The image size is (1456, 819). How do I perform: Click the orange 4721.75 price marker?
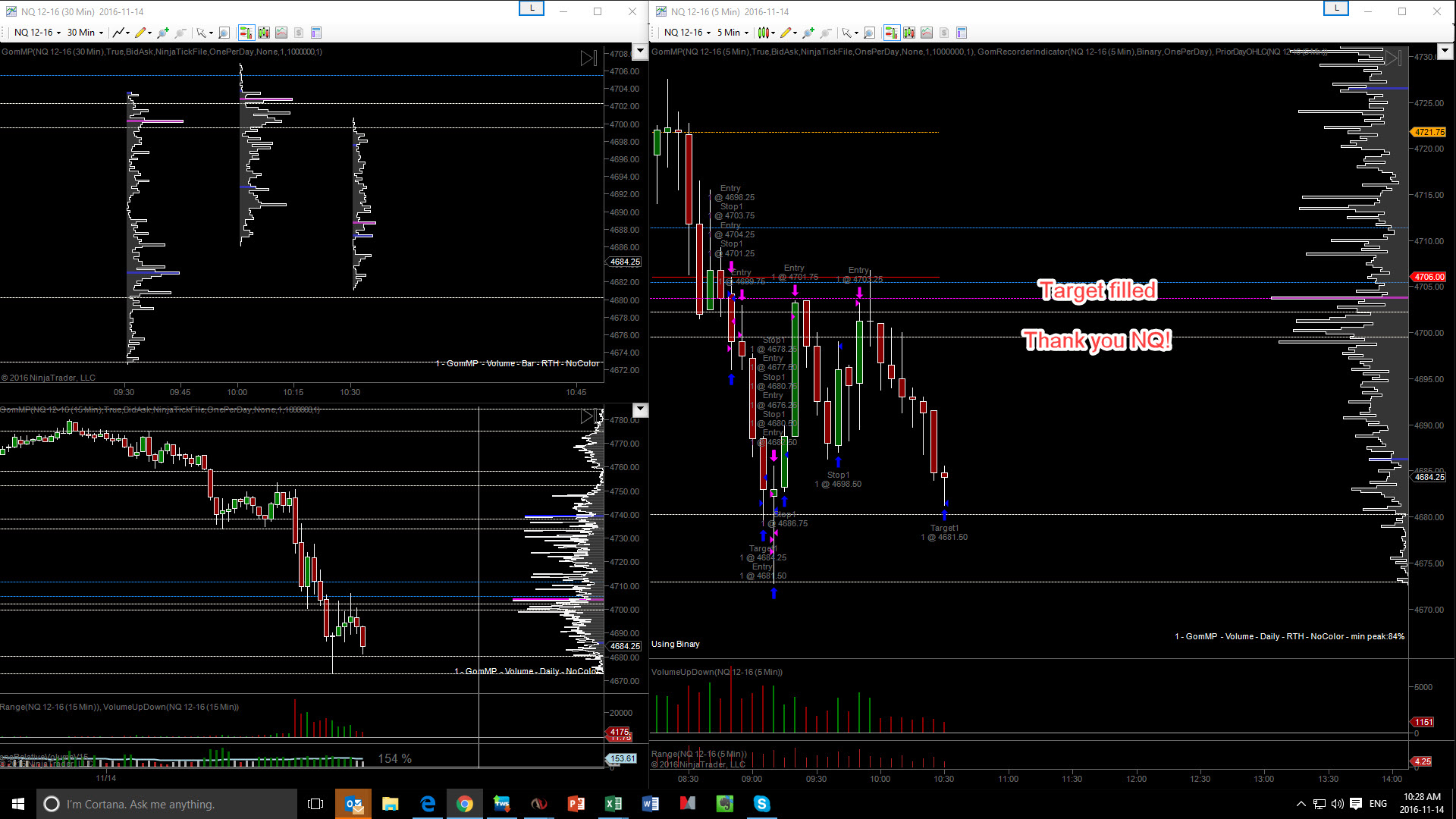tap(1429, 132)
